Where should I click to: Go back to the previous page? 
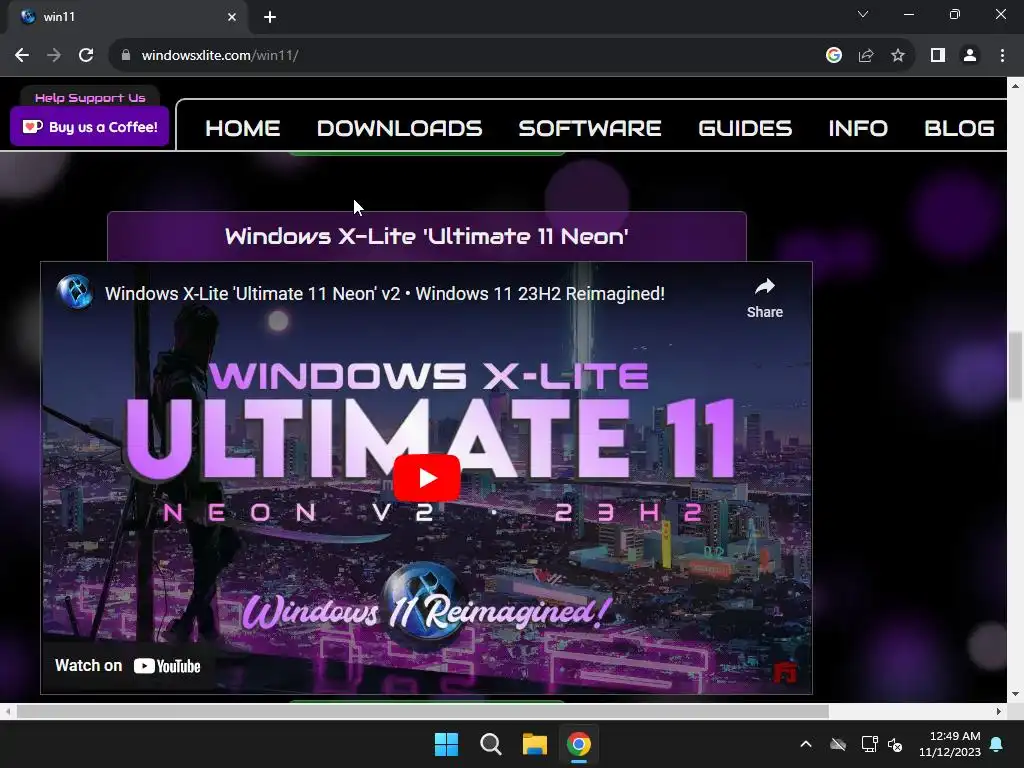[22, 56]
